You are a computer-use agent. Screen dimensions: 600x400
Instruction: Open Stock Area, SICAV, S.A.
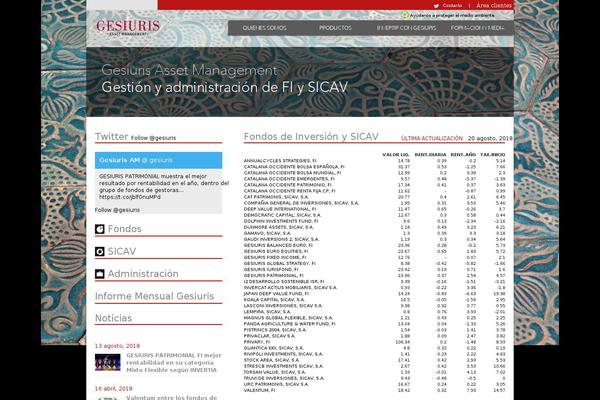tap(272, 361)
